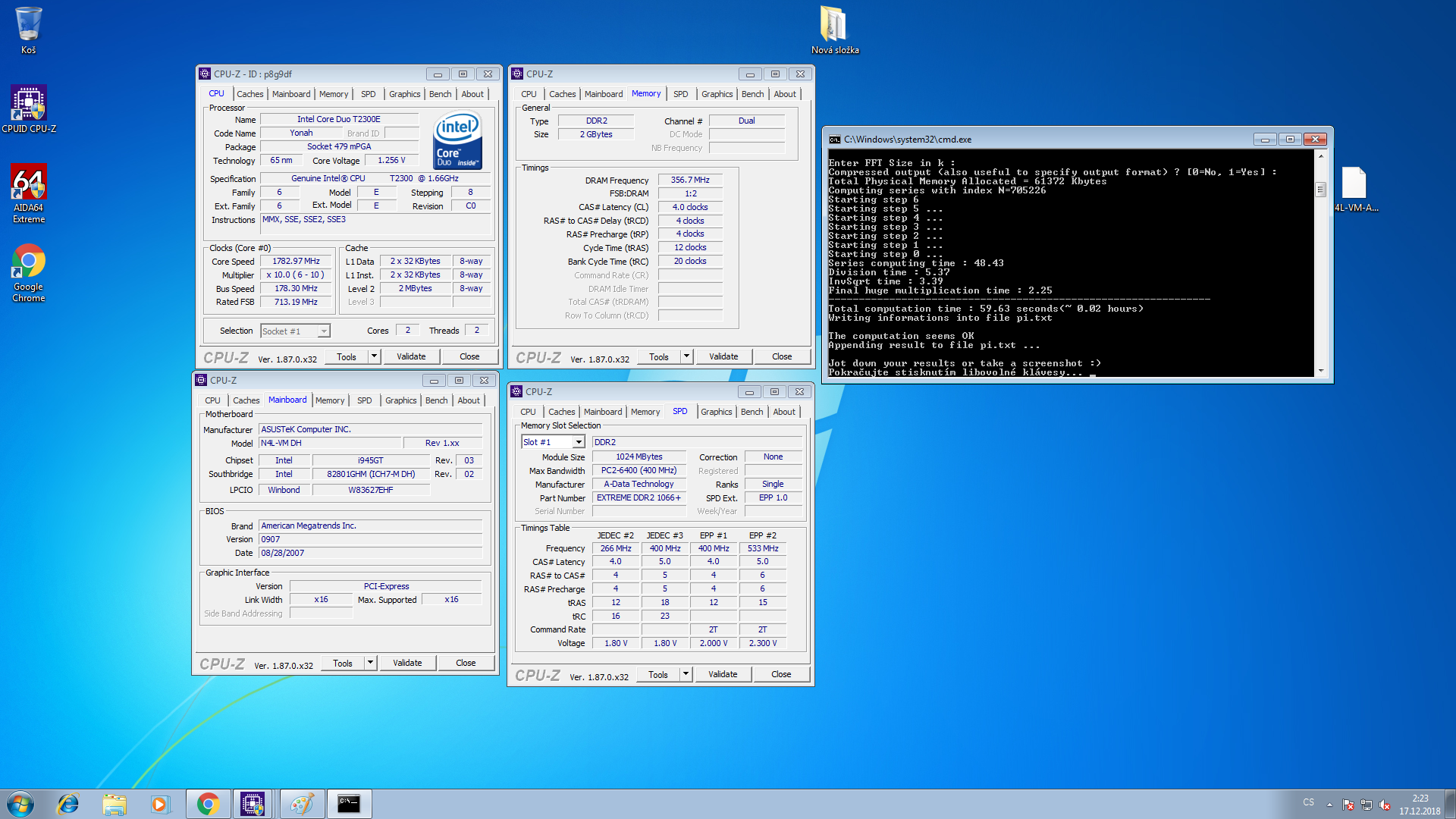1456x819 pixels.
Task: Click Validate in the SPD window
Action: click(723, 674)
